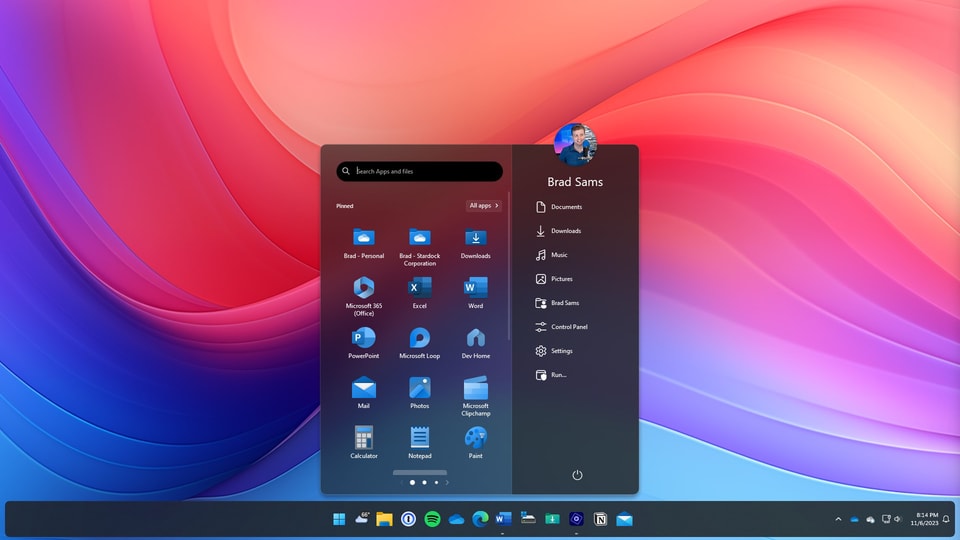Open Documents from the right-hand list
This screenshot has height=540, width=960.
(x=558, y=207)
